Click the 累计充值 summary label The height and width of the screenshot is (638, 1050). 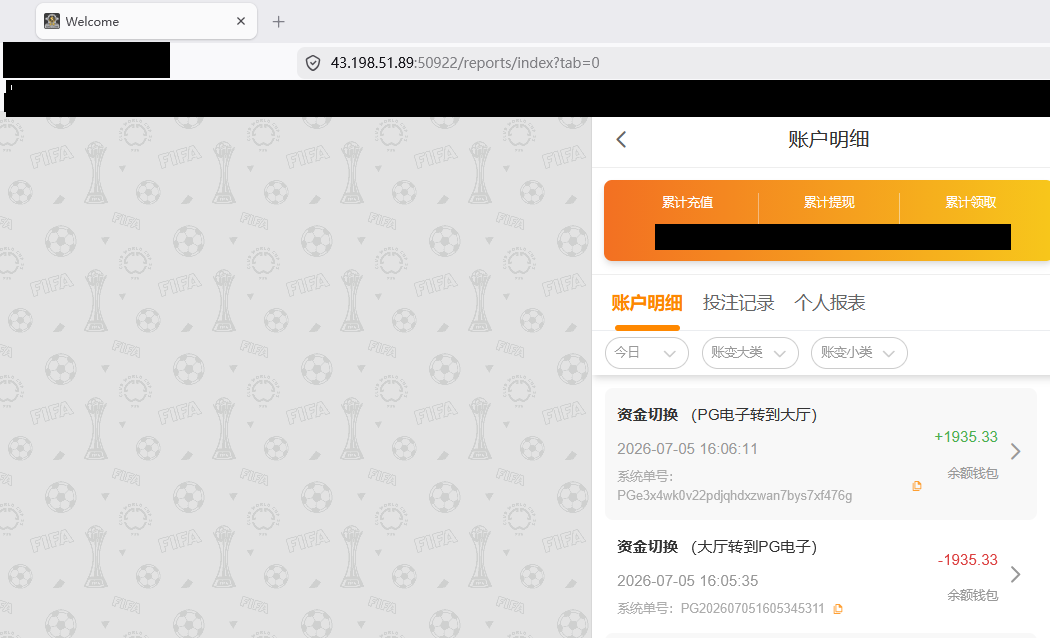[687, 202]
